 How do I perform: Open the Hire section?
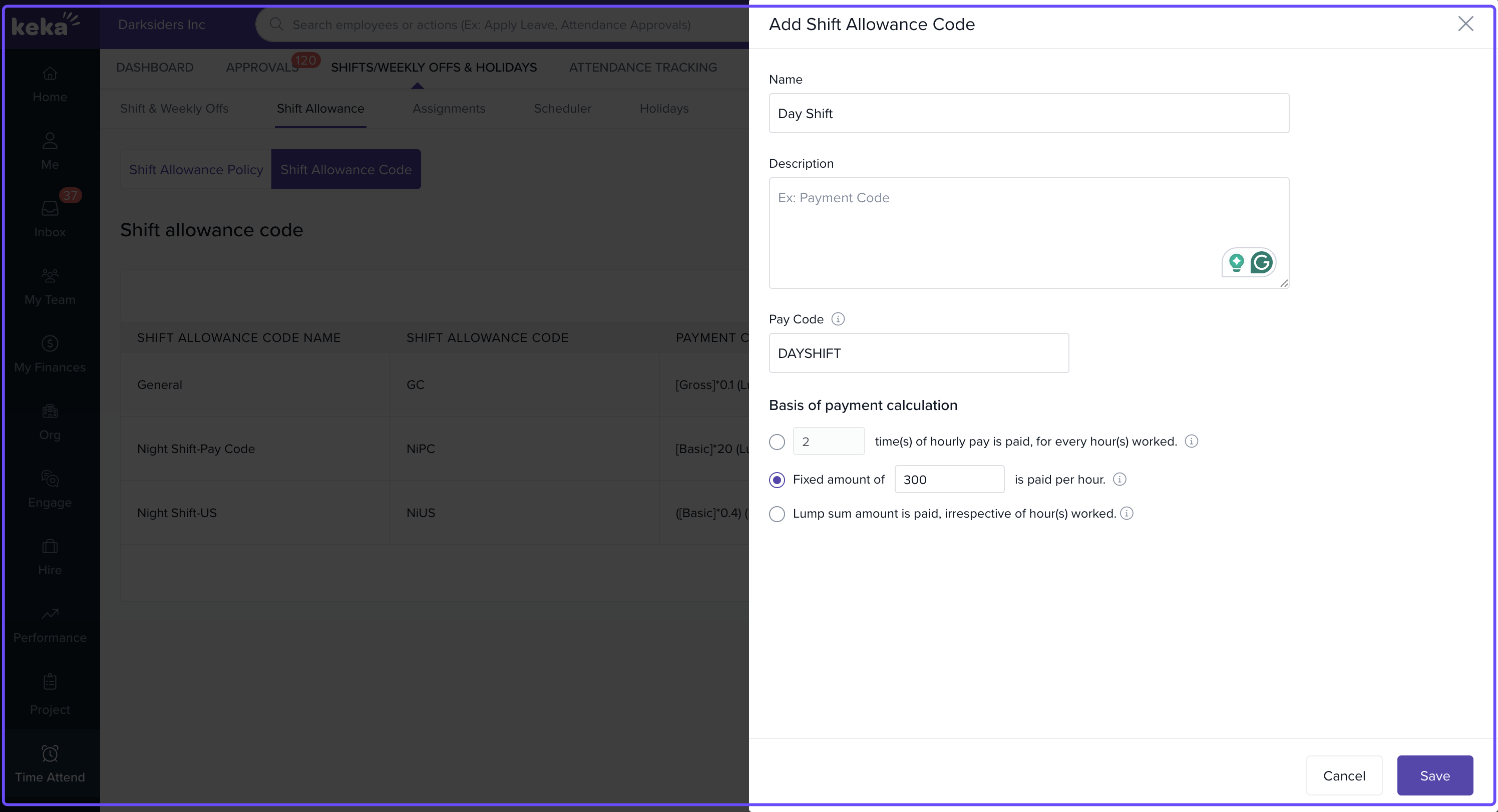[x=50, y=557]
